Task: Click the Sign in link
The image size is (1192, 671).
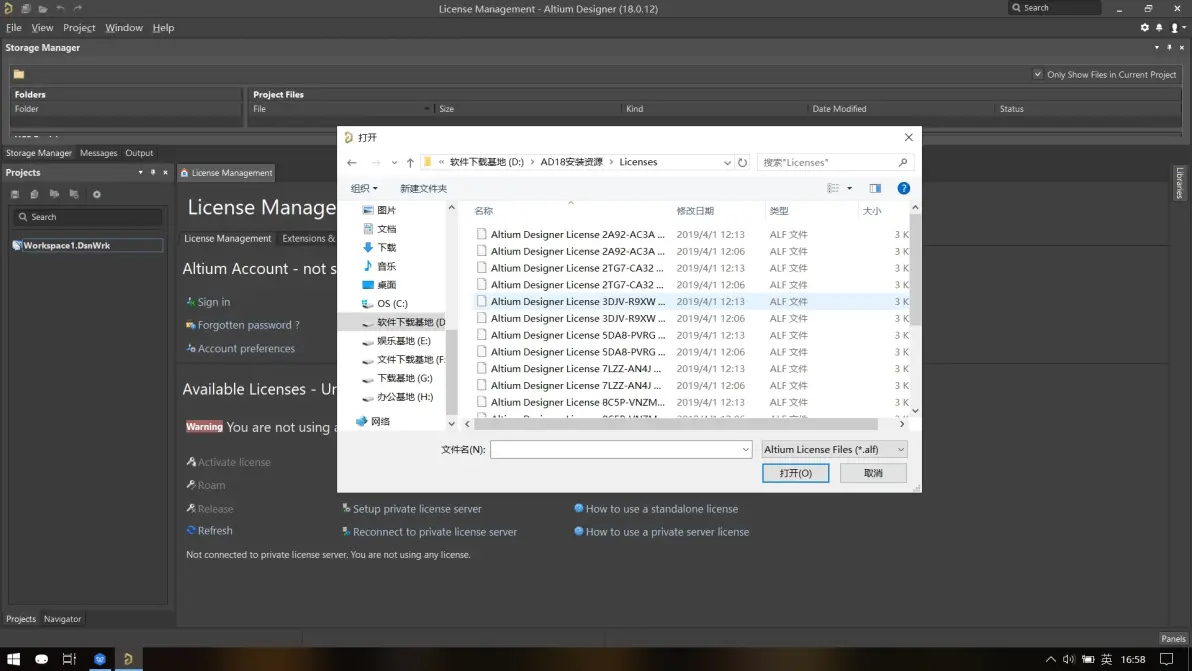Action: (214, 302)
